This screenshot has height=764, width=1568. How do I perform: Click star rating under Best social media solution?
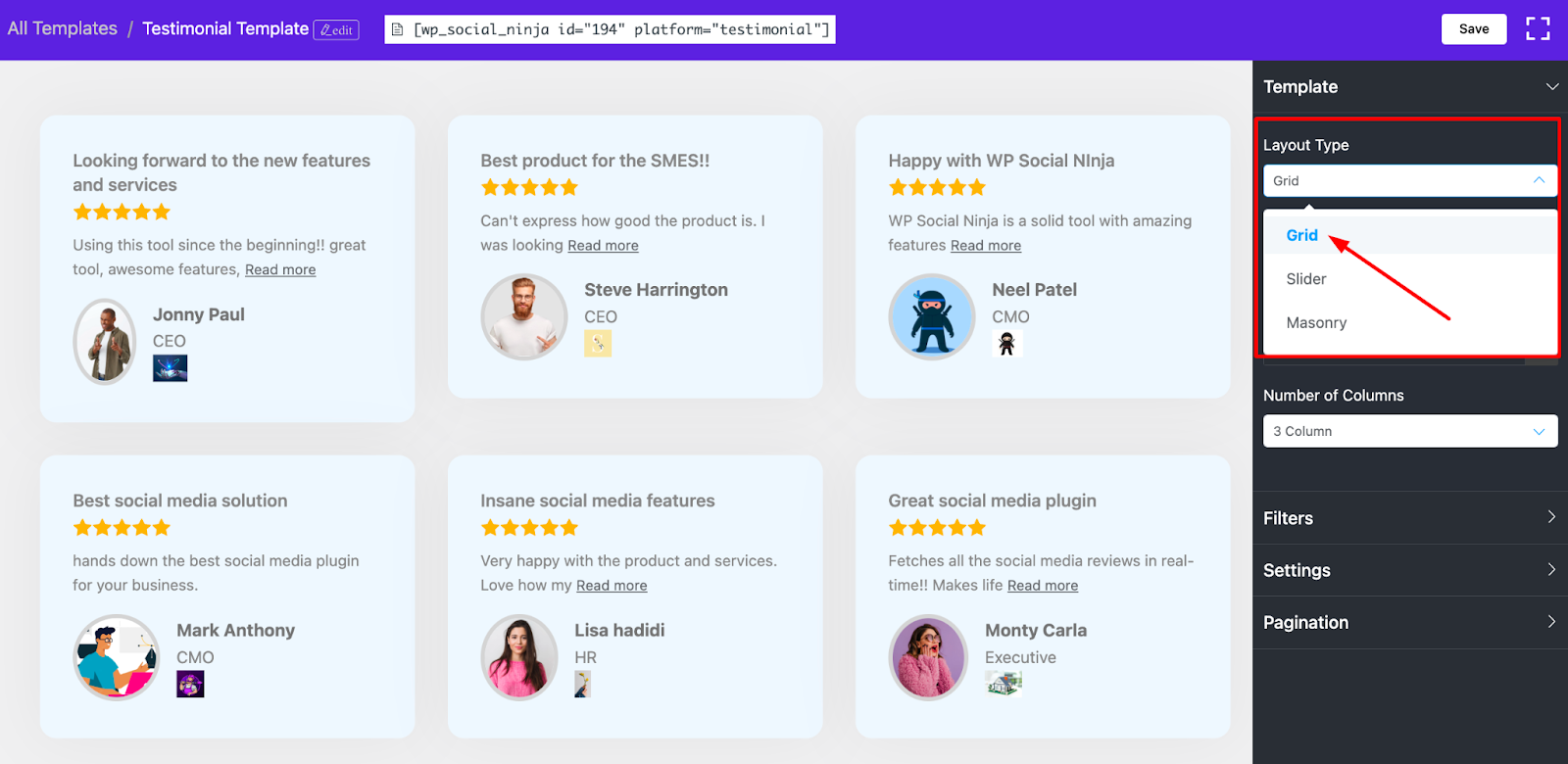coord(122,528)
